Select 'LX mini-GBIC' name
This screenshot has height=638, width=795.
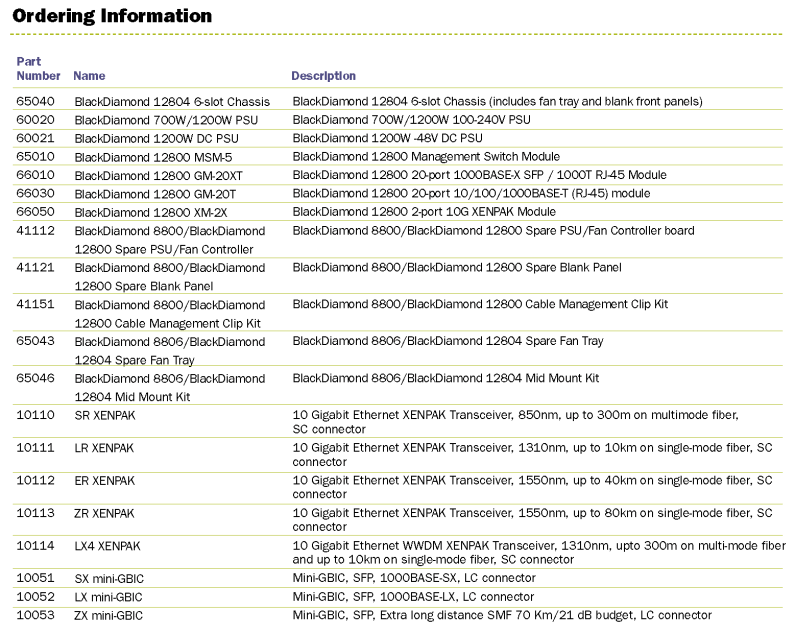[109, 597]
